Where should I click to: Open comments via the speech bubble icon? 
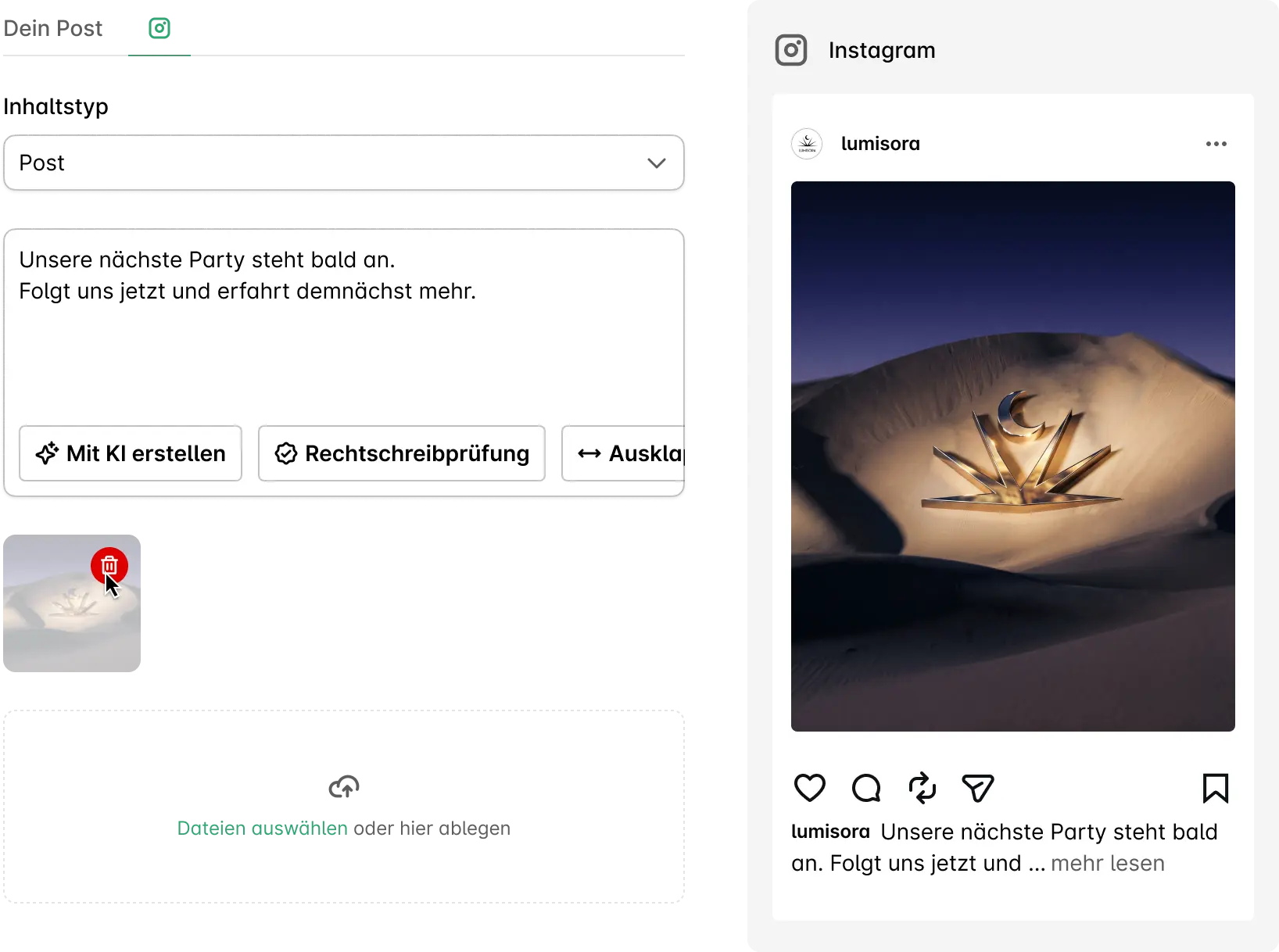[x=866, y=788]
